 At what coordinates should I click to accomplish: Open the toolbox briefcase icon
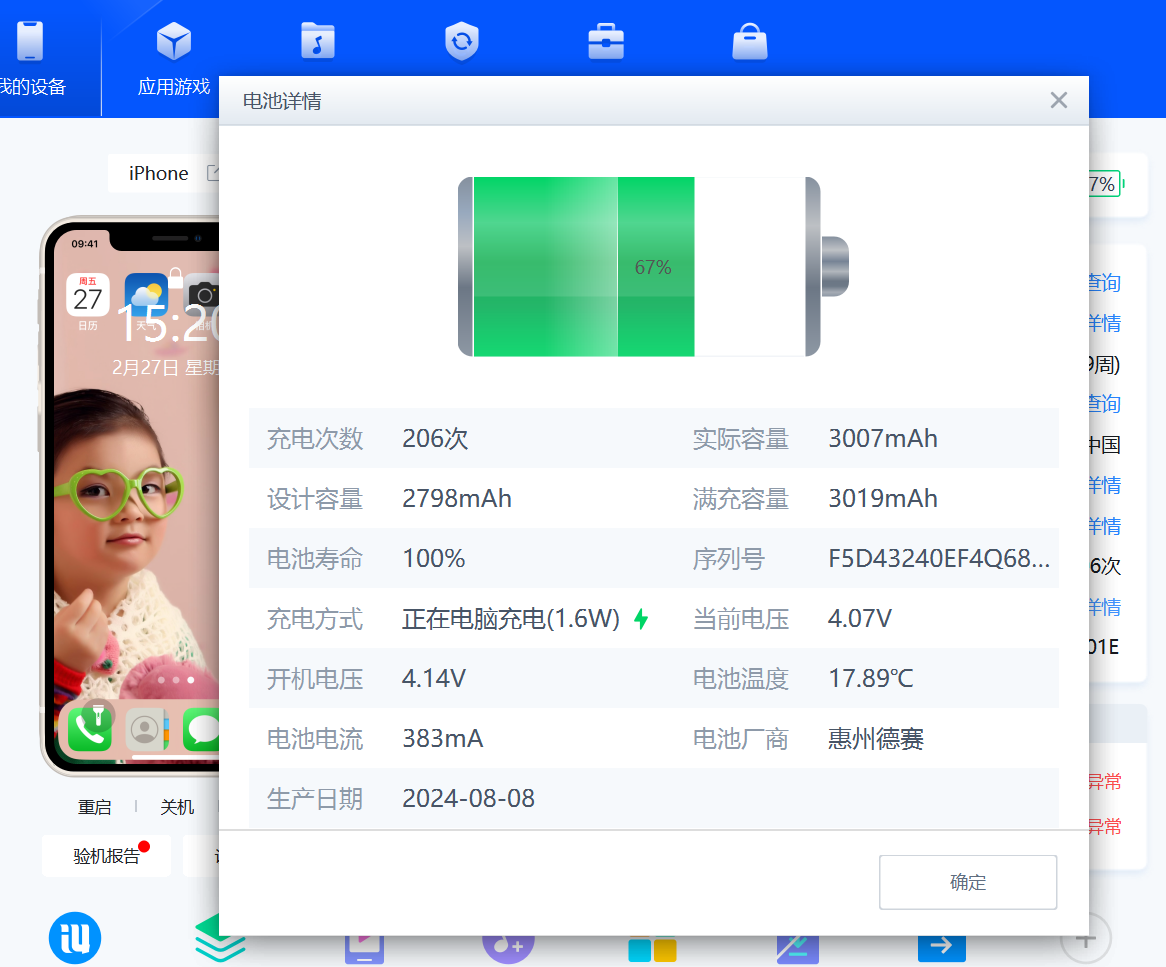606,42
